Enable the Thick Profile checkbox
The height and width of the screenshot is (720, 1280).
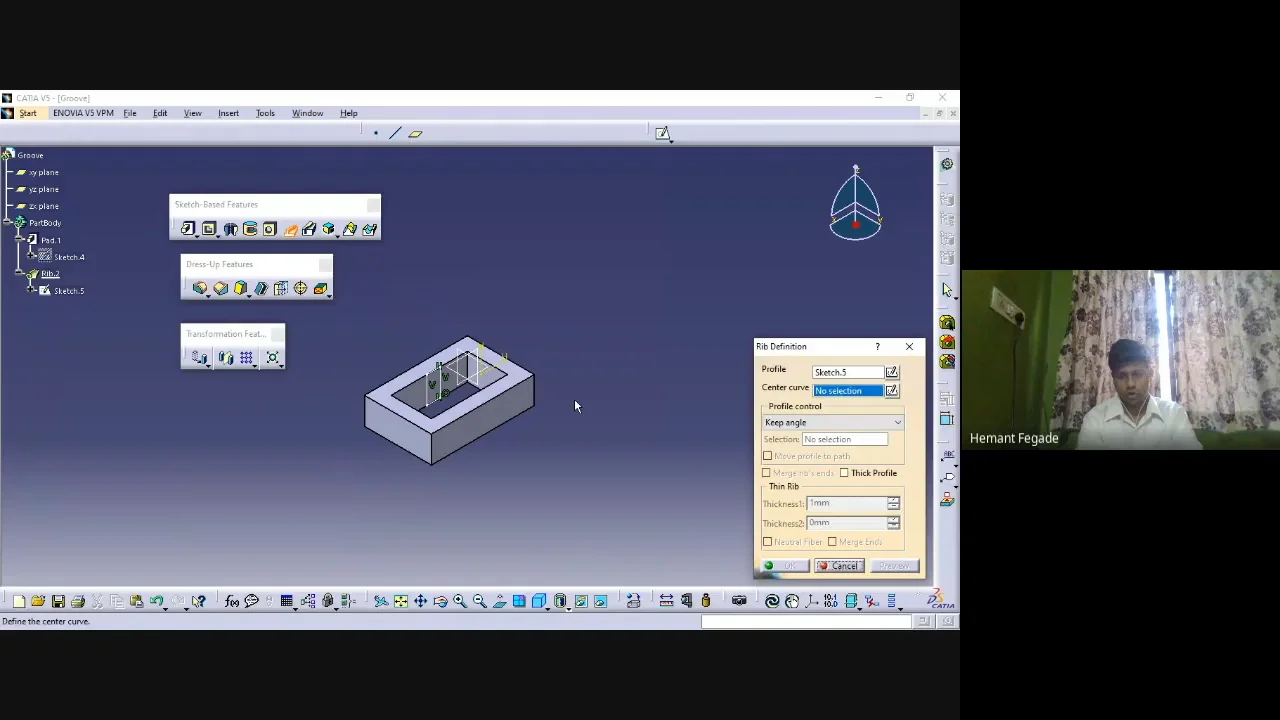844,473
